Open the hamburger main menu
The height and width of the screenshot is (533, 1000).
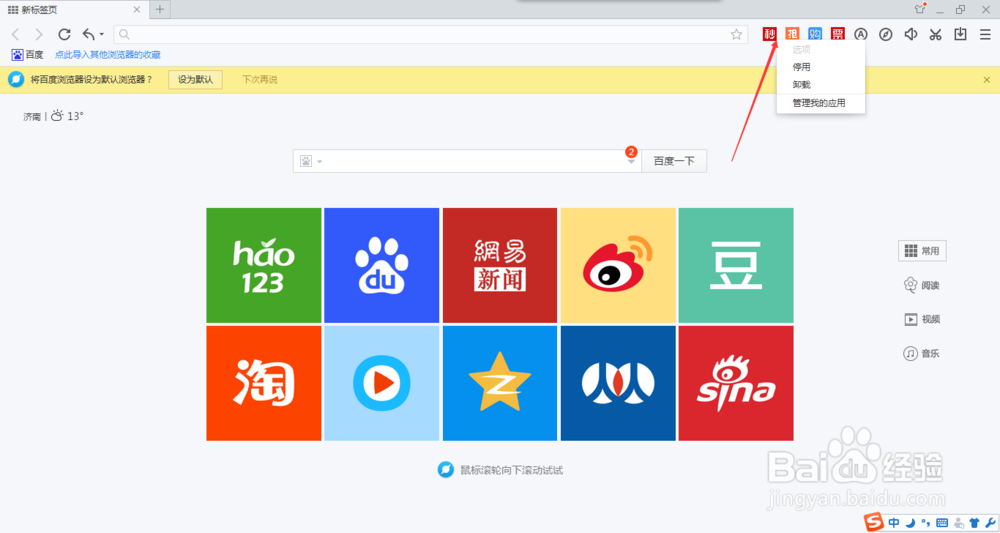point(985,34)
